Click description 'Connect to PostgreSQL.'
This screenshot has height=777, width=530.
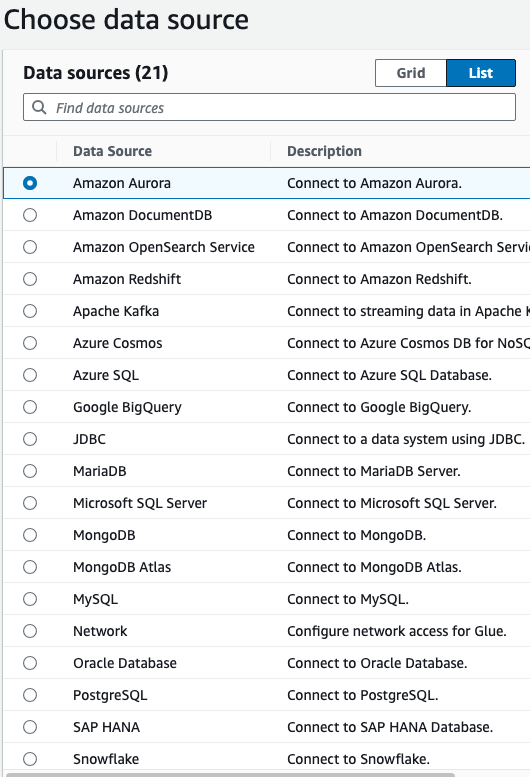click(363, 696)
